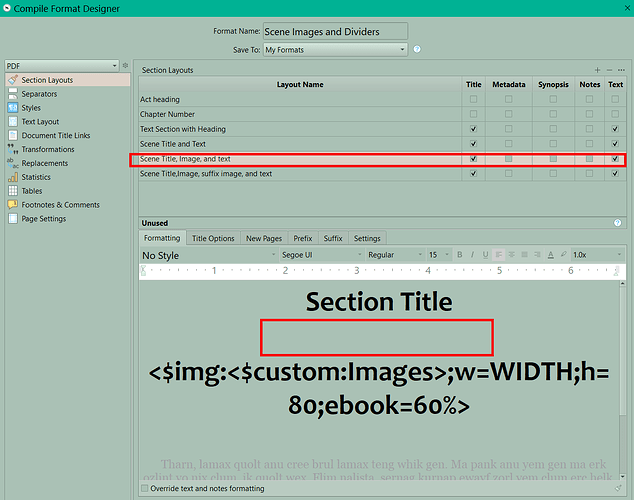
Task: Open Separators in the sidebar
Action: coord(40,94)
